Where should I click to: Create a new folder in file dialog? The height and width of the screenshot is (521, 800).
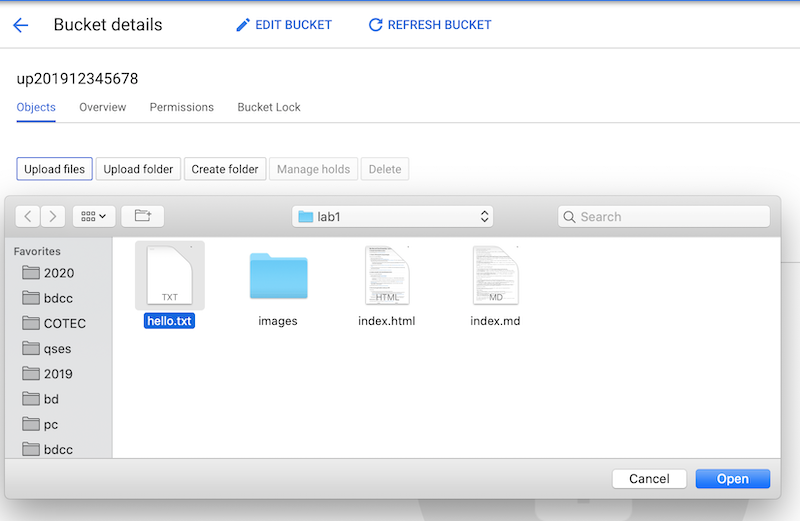(x=142, y=216)
